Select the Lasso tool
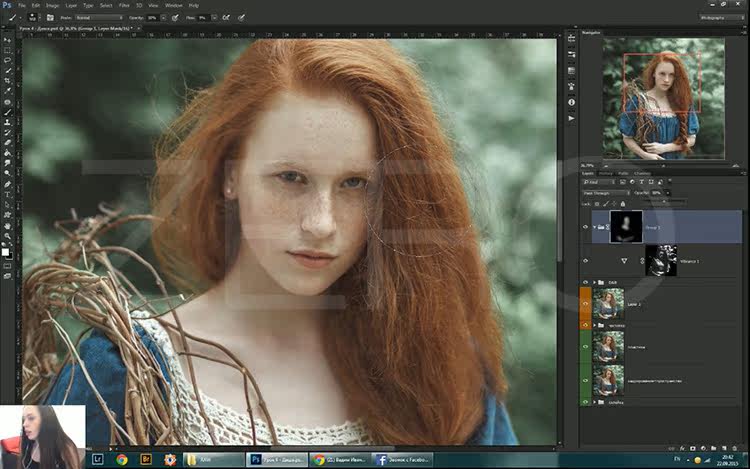Viewport: 750px width, 469px height. pyautogui.click(x=7, y=60)
